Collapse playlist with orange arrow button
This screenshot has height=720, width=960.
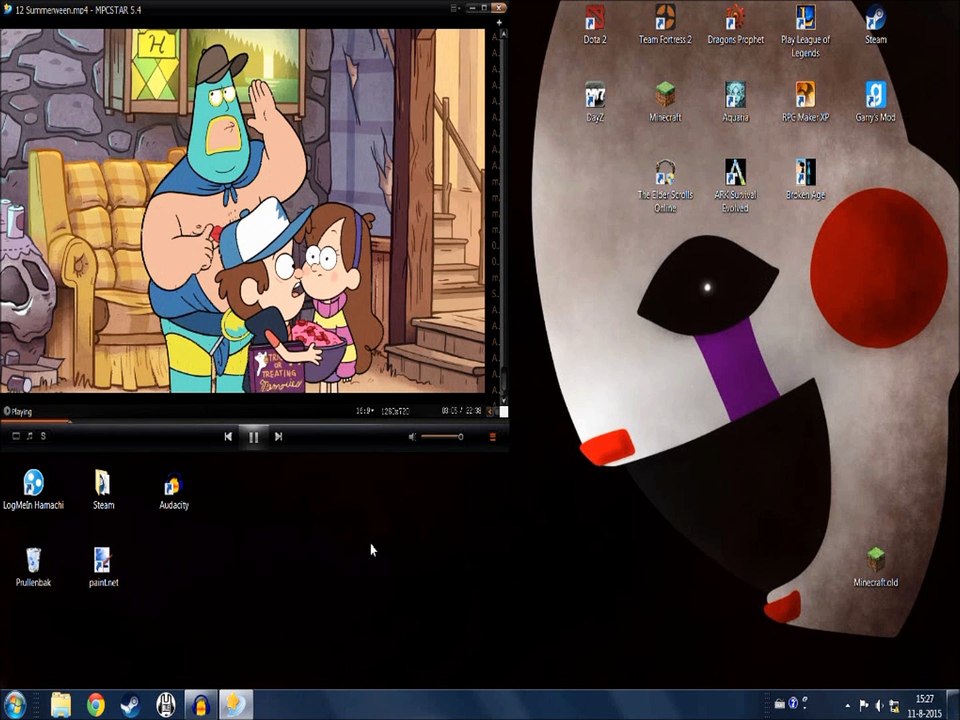click(490, 411)
